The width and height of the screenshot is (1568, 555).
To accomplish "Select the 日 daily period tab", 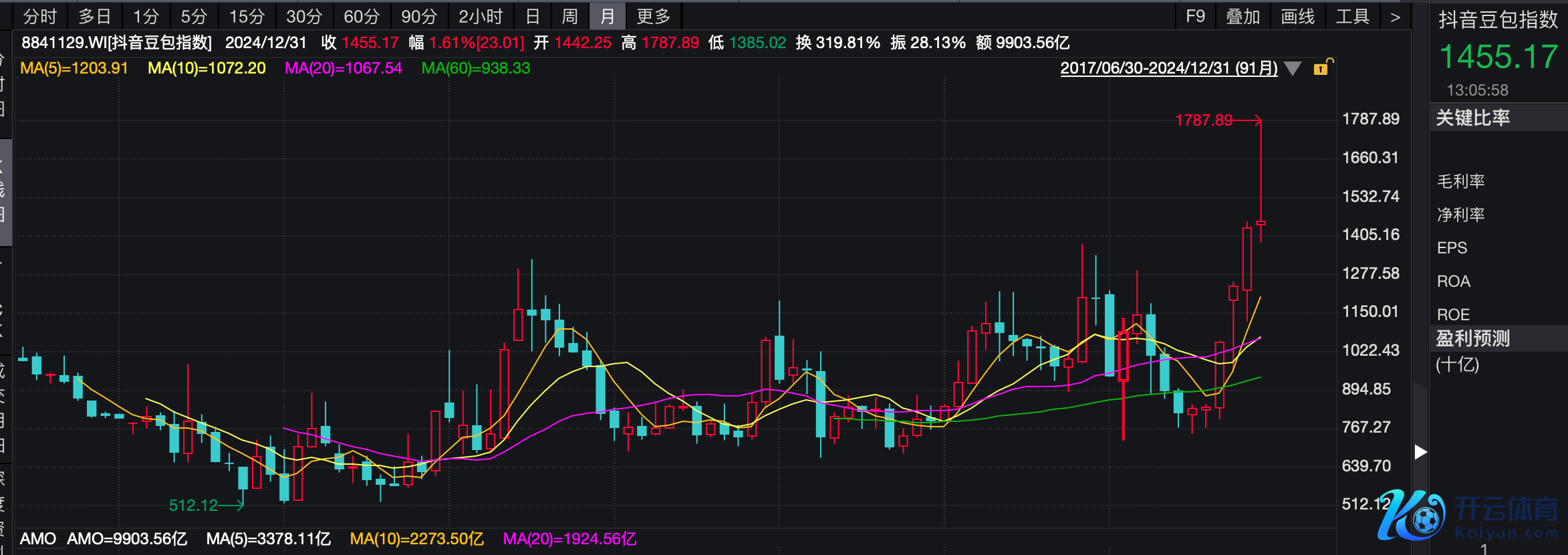I will tap(533, 17).
